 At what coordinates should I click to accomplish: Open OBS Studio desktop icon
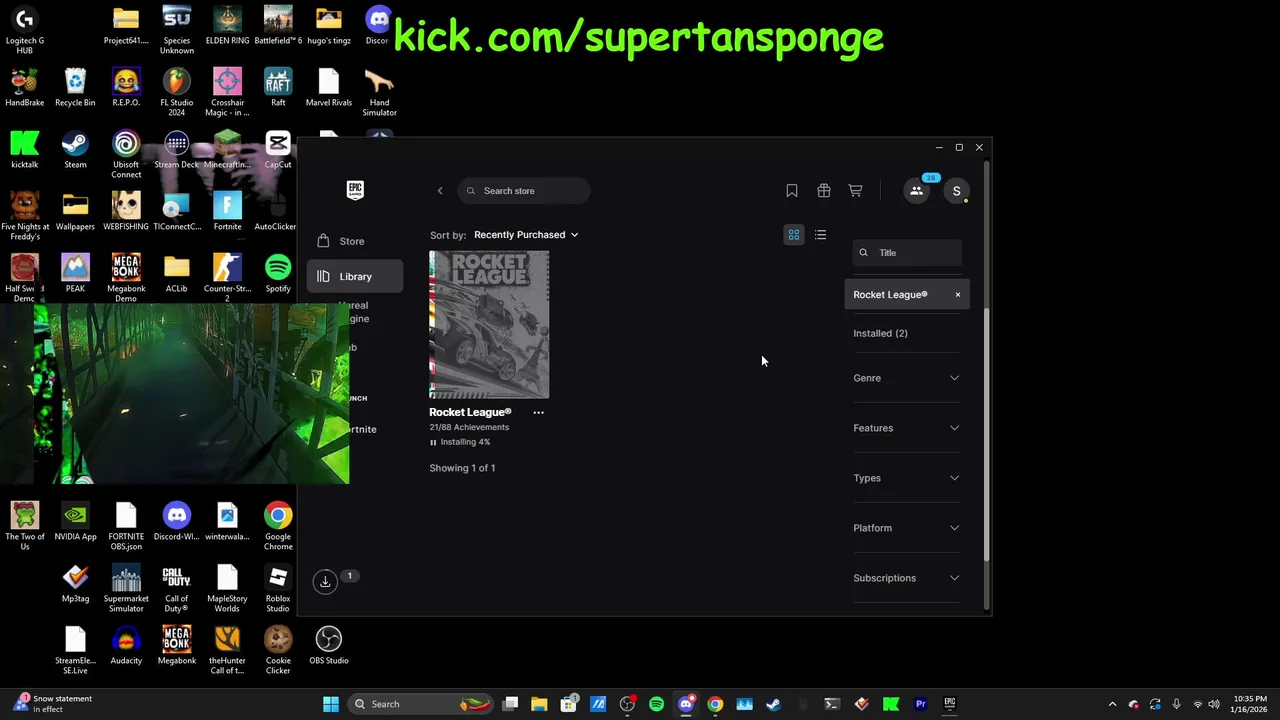click(329, 645)
